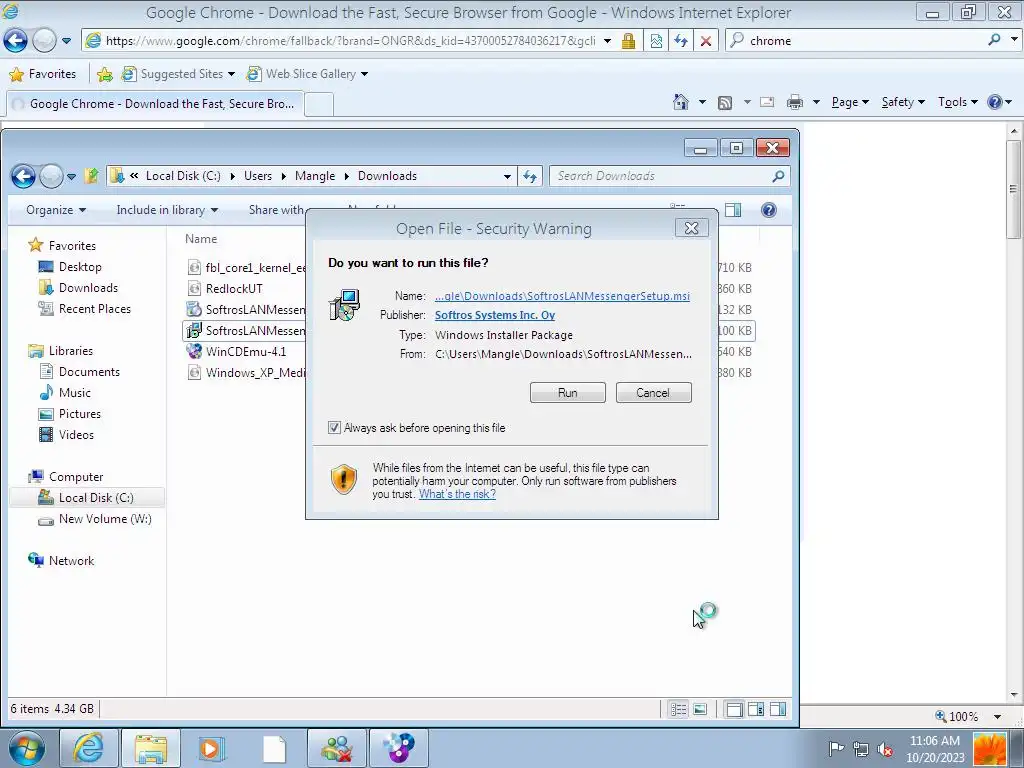Click the IE address bar URL field
The height and width of the screenshot is (768, 1024).
[349, 40]
